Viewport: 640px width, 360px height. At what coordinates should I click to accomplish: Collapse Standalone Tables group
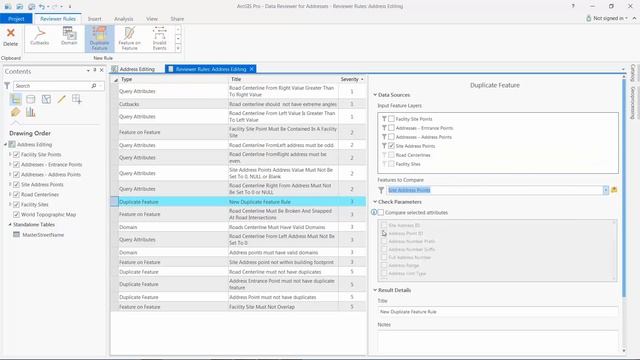pyautogui.click(x=10, y=224)
